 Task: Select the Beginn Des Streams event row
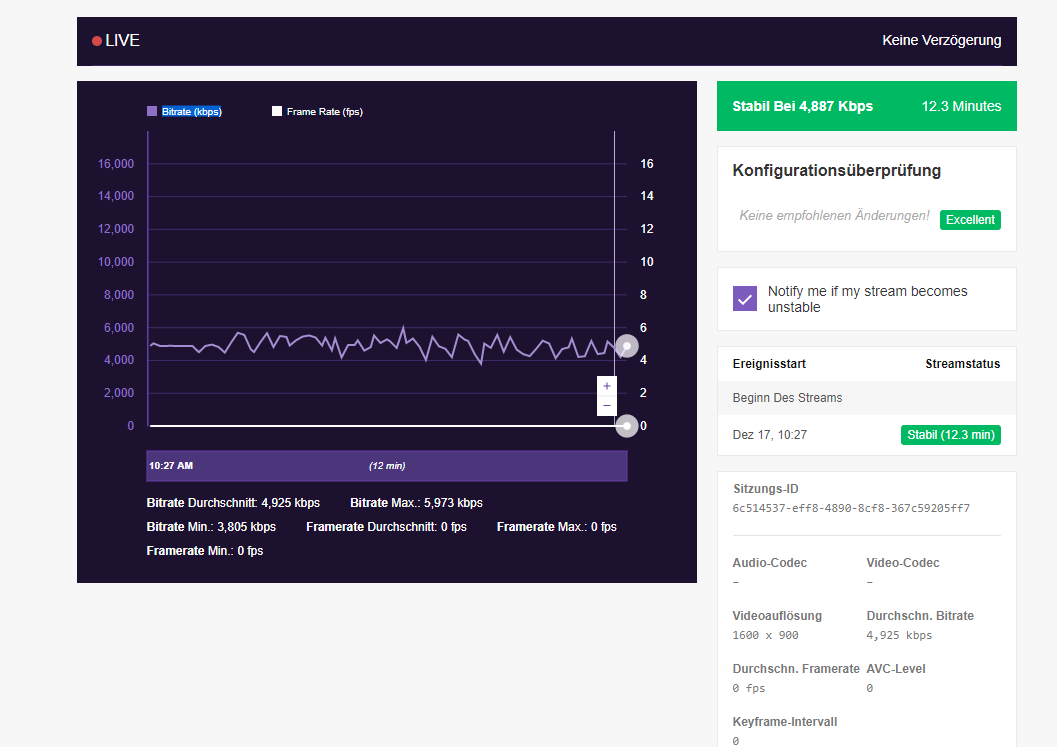[866, 398]
